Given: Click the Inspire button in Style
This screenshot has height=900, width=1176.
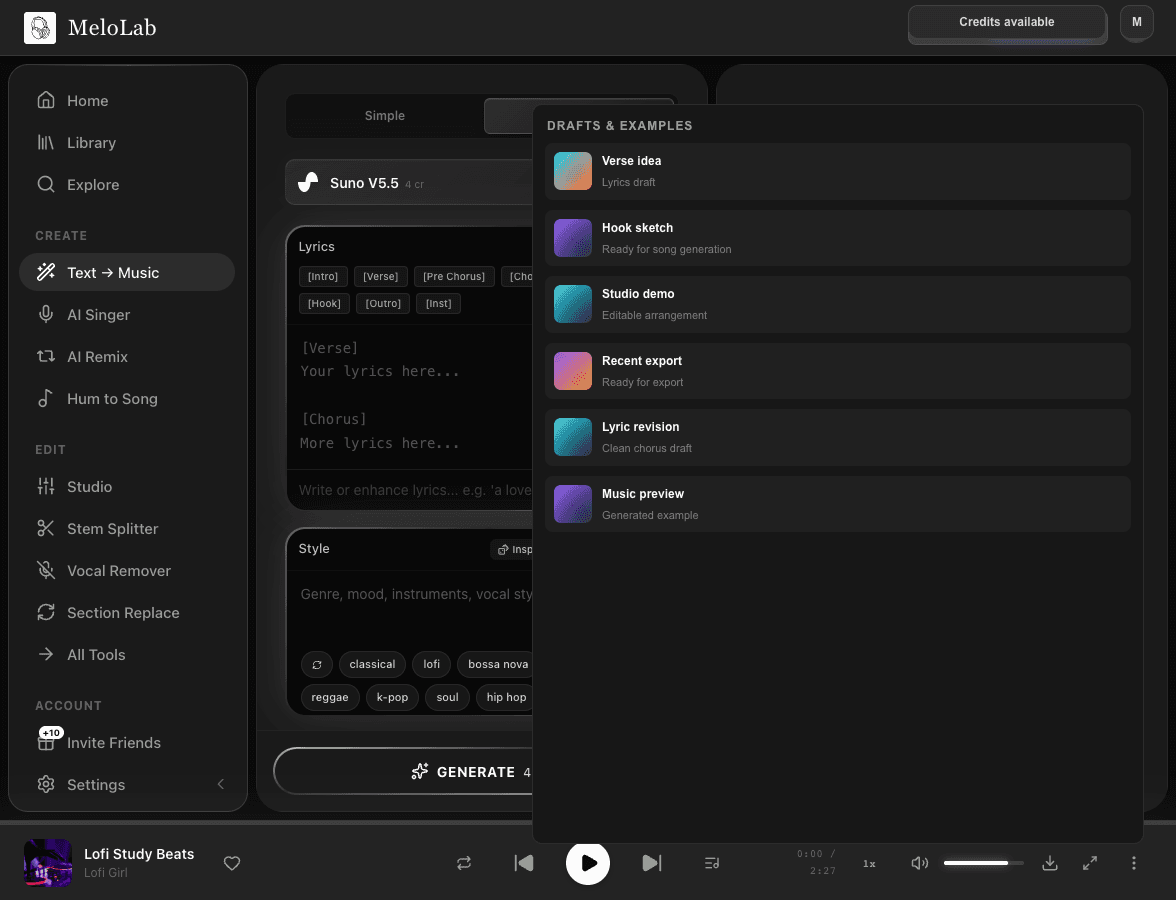Looking at the screenshot, I should click(x=513, y=550).
